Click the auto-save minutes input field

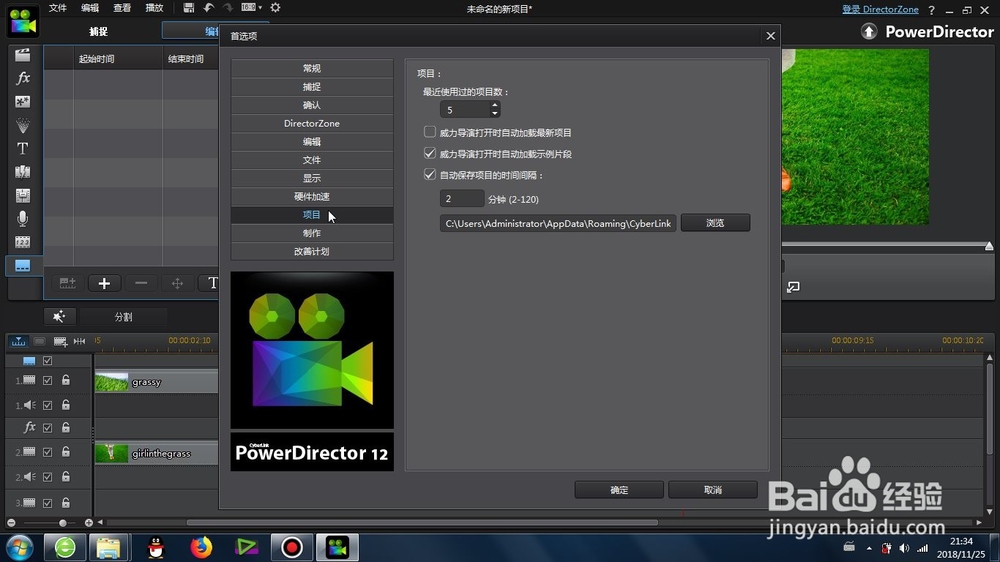462,198
